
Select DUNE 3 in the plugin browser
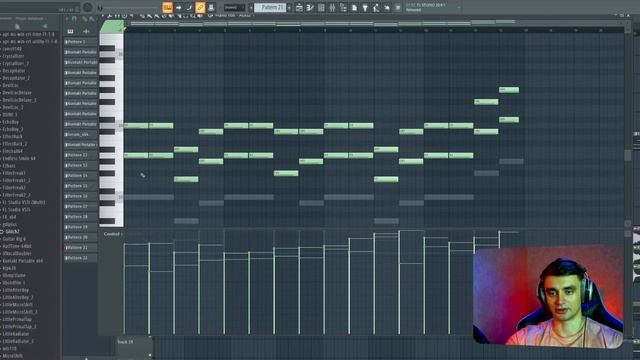tap(9, 115)
